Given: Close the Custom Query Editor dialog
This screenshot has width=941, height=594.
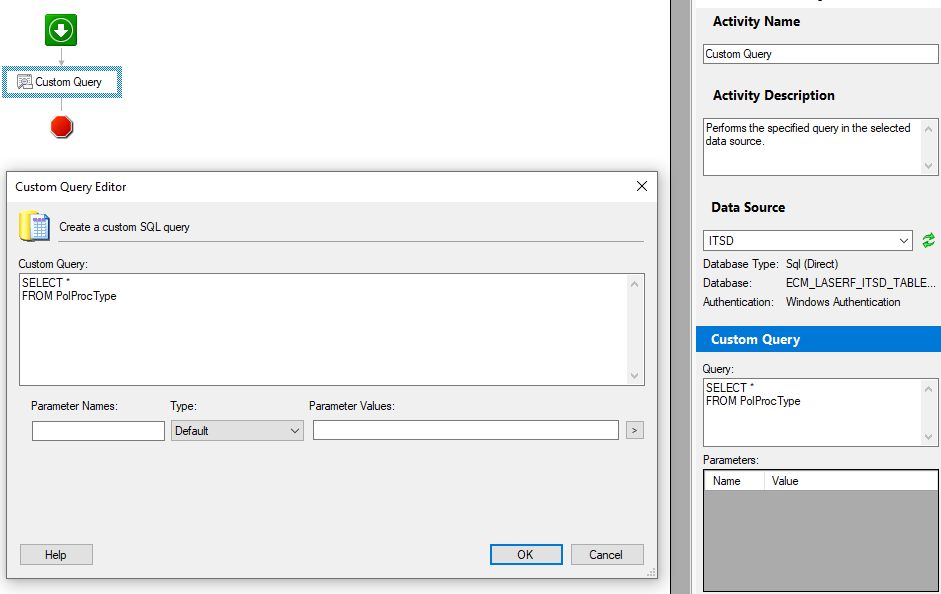Looking at the screenshot, I should (642, 187).
